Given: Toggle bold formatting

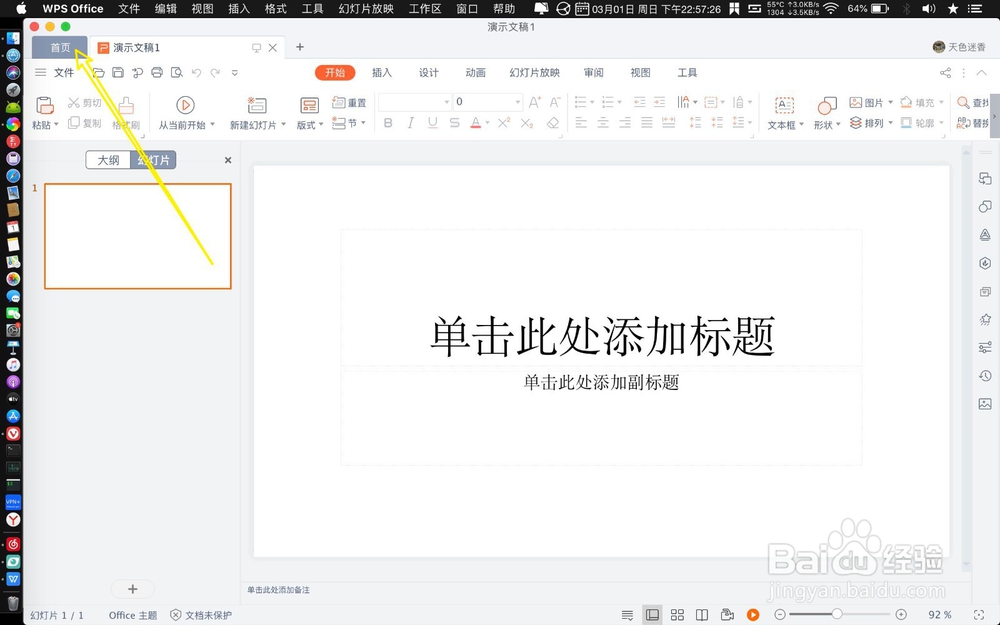Looking at the screenshot, I should (x=388, y=123).
